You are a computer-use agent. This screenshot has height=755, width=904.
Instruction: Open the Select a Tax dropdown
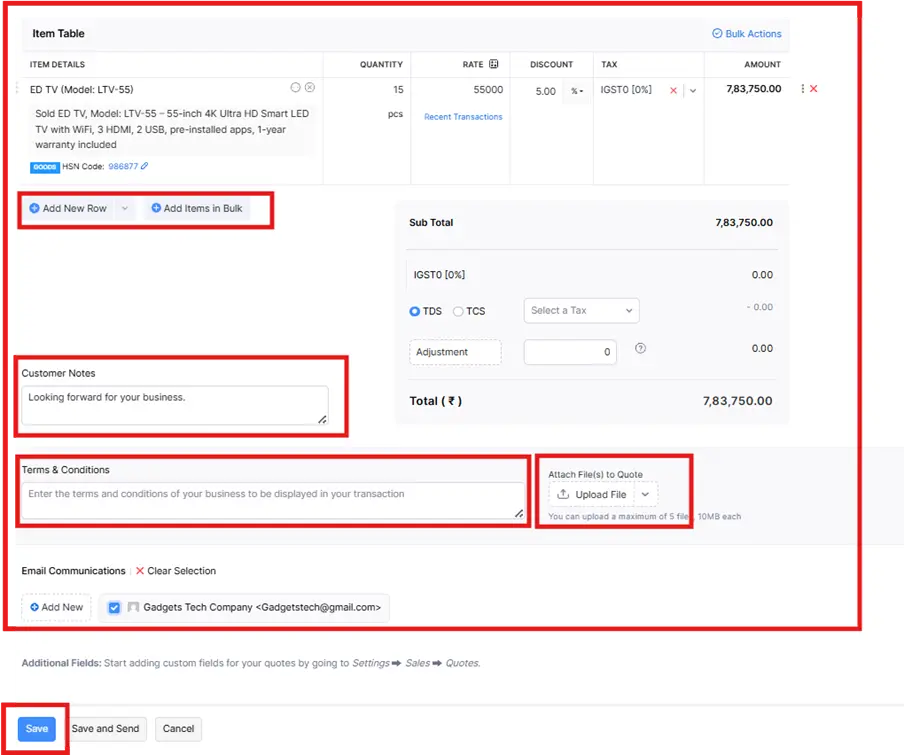coord(581,311)
